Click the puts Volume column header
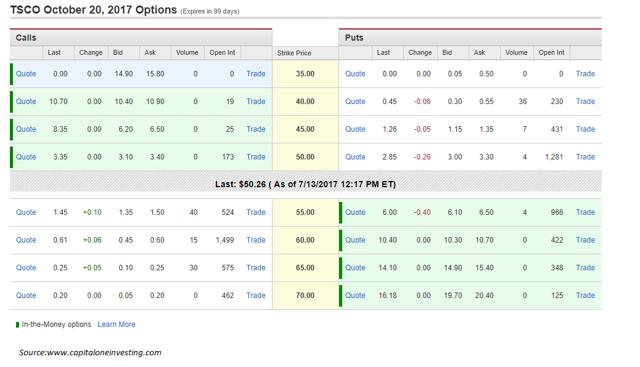The image size is (640, 367). pyautogui.click(x=516, y=53)
